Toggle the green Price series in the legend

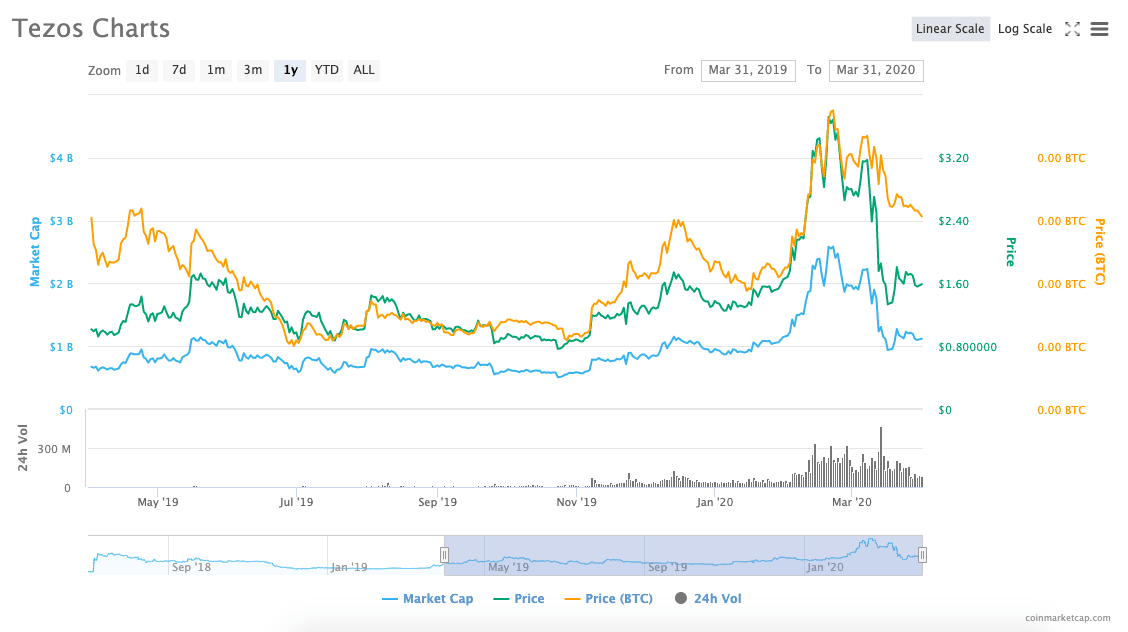(519, 598)
